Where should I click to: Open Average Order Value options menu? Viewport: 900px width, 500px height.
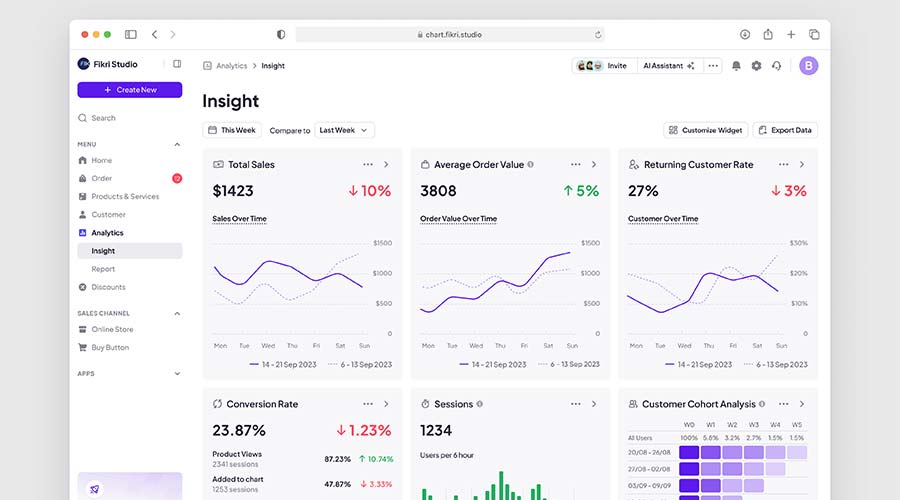576,165
